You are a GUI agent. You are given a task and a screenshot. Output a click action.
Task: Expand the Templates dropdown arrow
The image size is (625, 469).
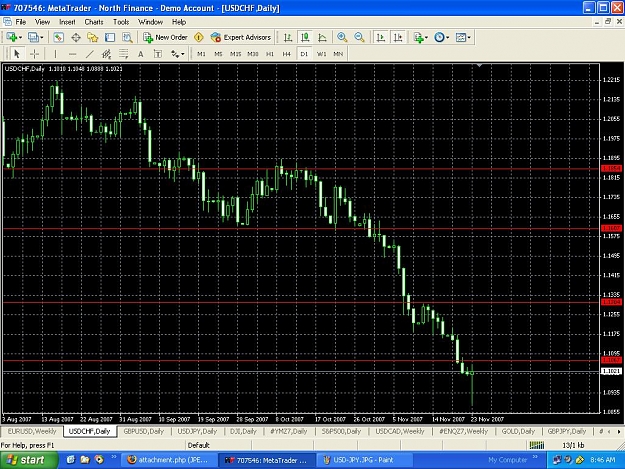pyautogui.click(x=469, y=37)
